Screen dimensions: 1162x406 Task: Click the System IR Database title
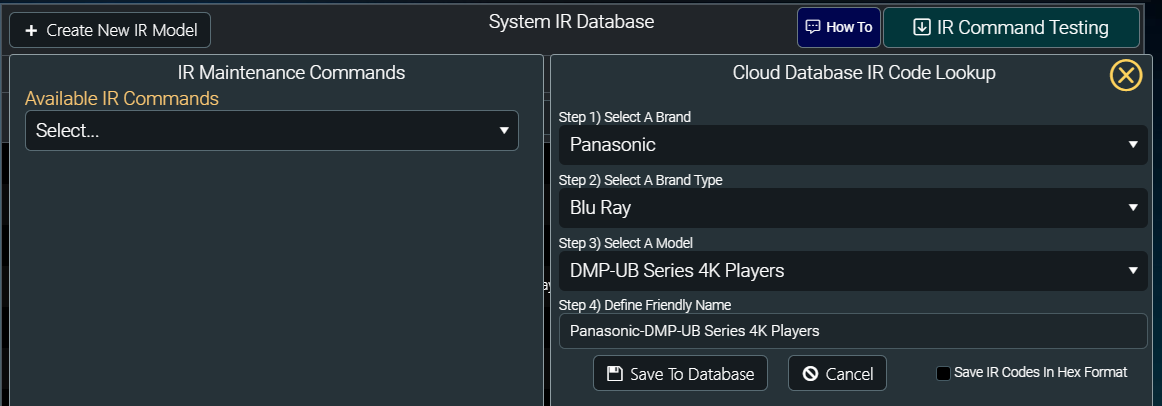(571, 21)
